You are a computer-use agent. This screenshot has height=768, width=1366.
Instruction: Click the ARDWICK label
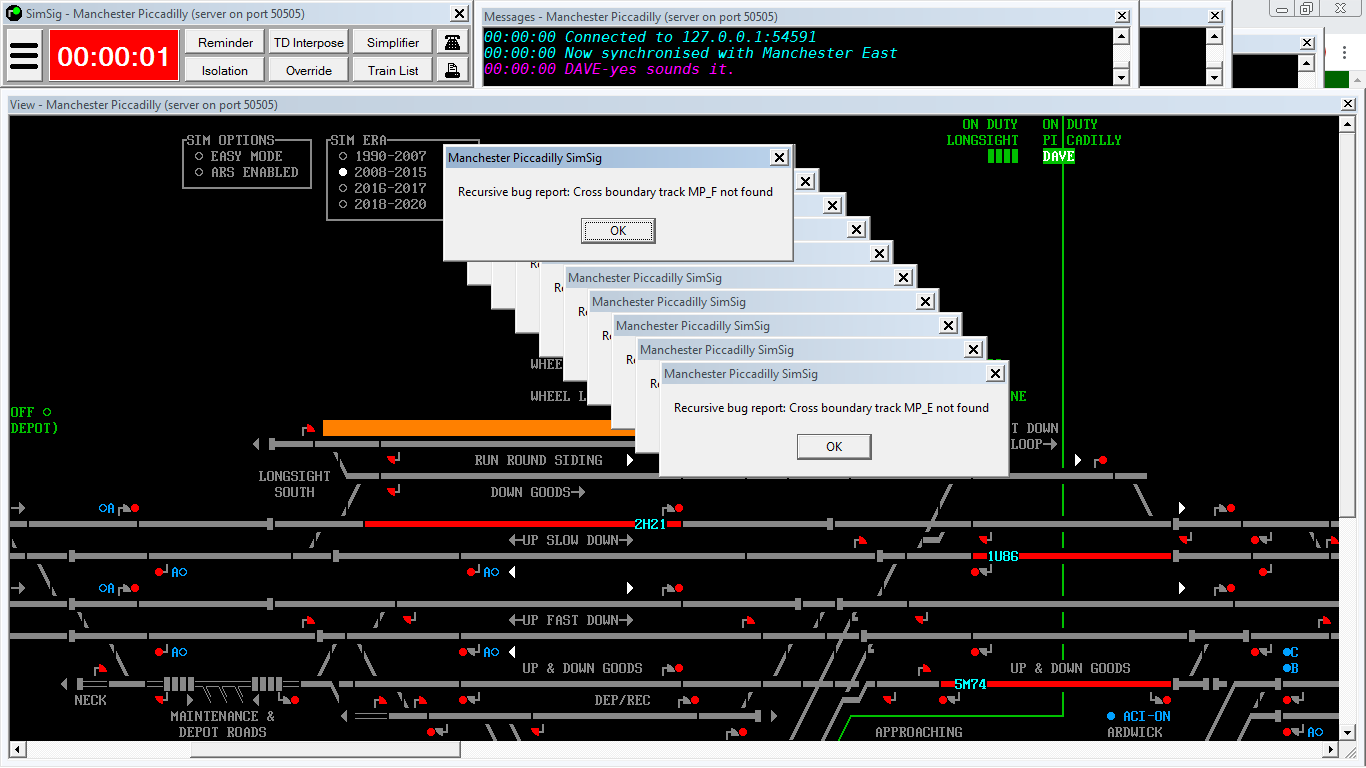(x=1135, y=732)
